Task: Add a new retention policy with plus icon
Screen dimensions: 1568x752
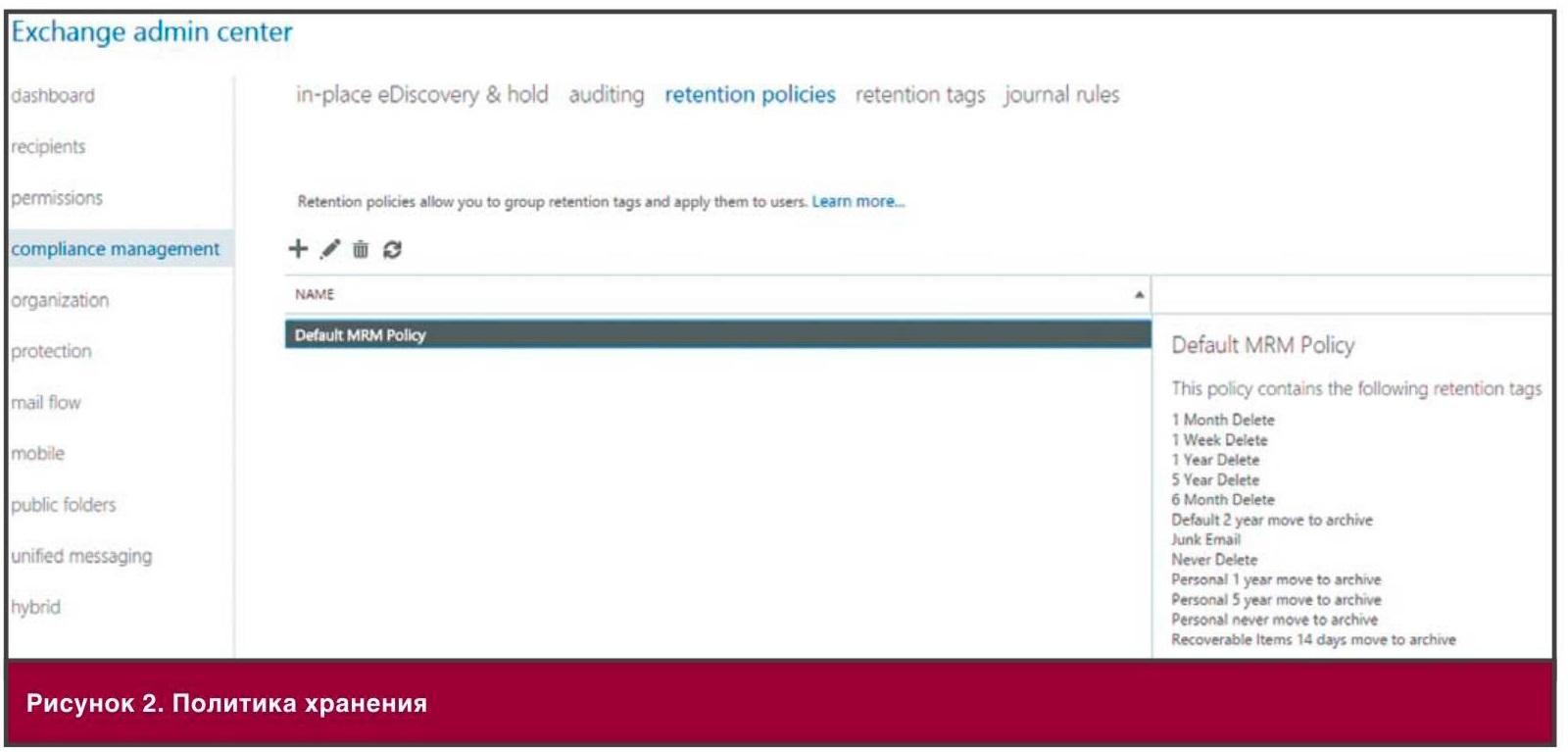Action: [298, 249]
